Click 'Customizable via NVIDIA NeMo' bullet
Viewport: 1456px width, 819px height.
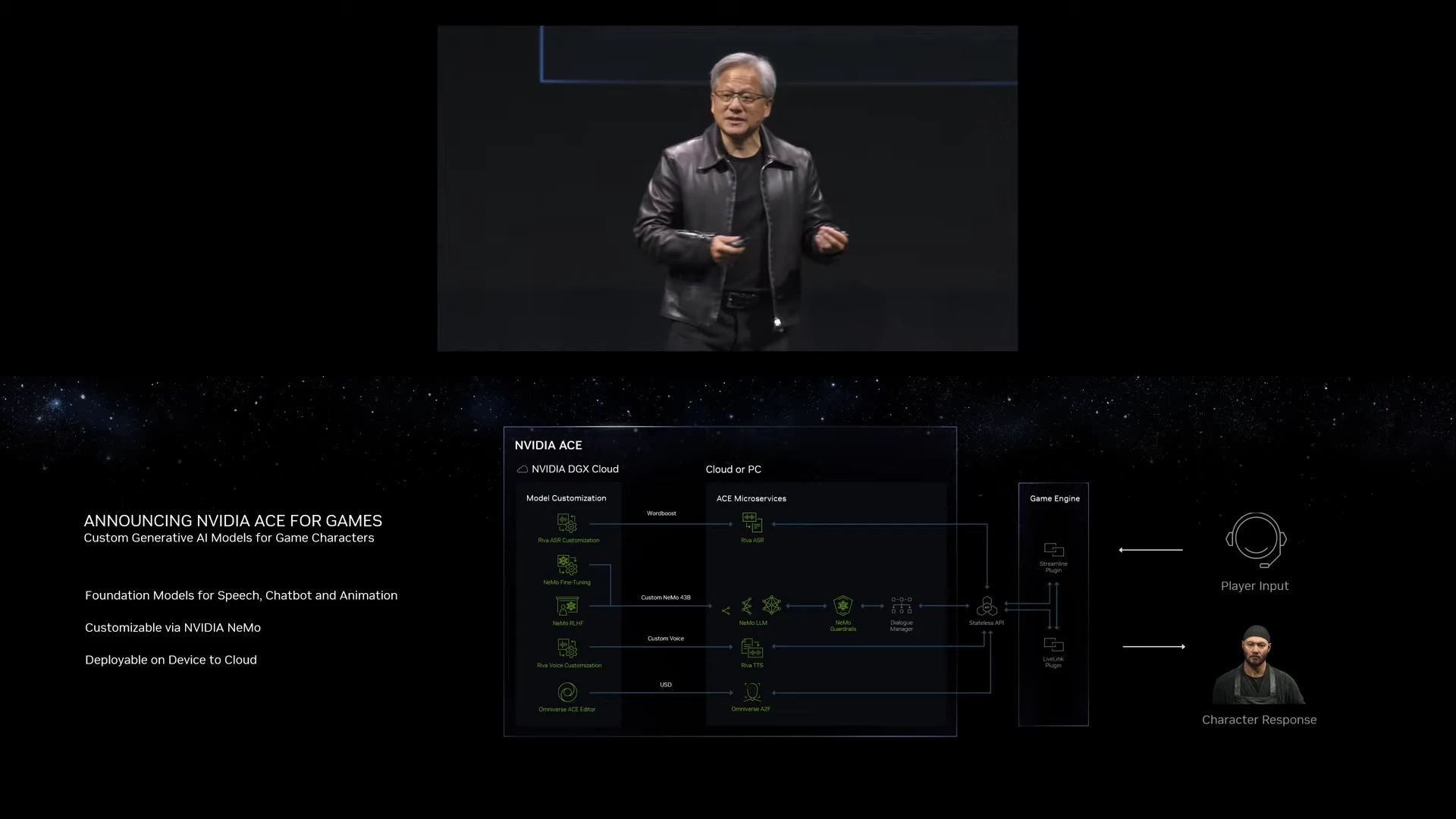coord(173,628)
